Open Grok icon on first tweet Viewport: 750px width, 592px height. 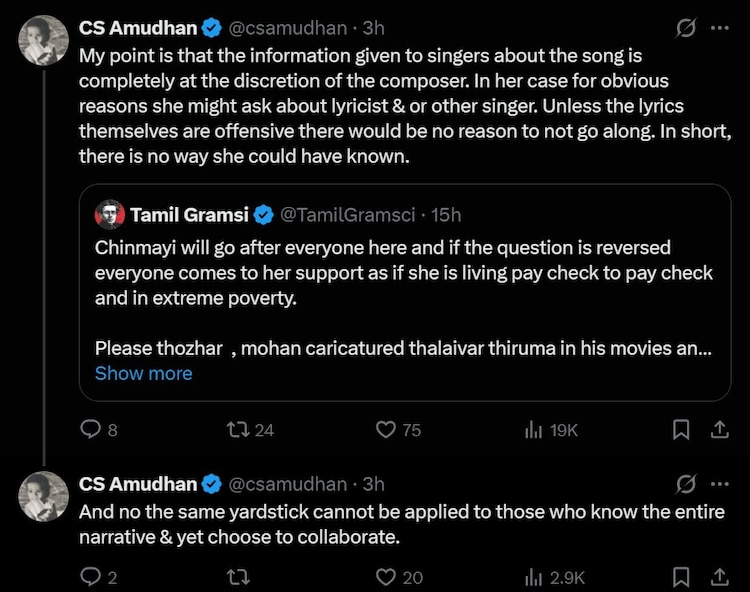click(x=685, y=28)
